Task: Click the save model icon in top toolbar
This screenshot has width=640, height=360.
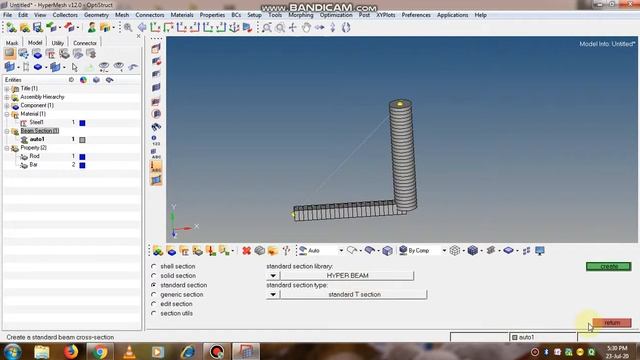Action: [x=38, y=27]
